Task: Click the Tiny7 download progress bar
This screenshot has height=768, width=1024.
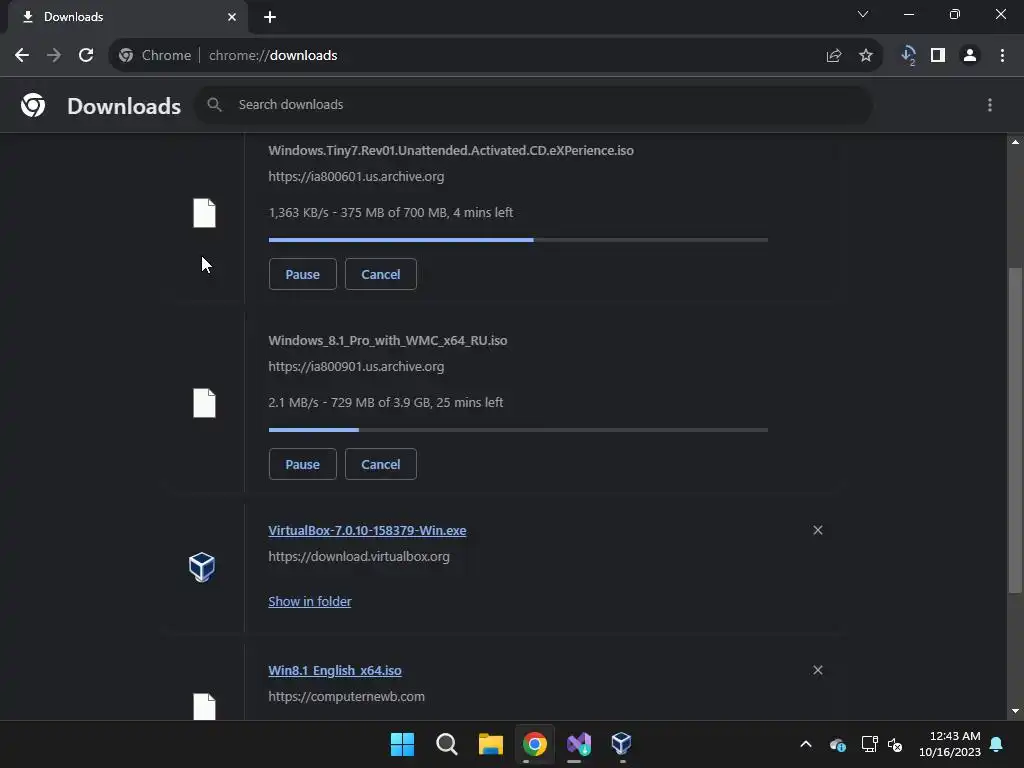Action: pyautogui.click(x=518, y=240)
